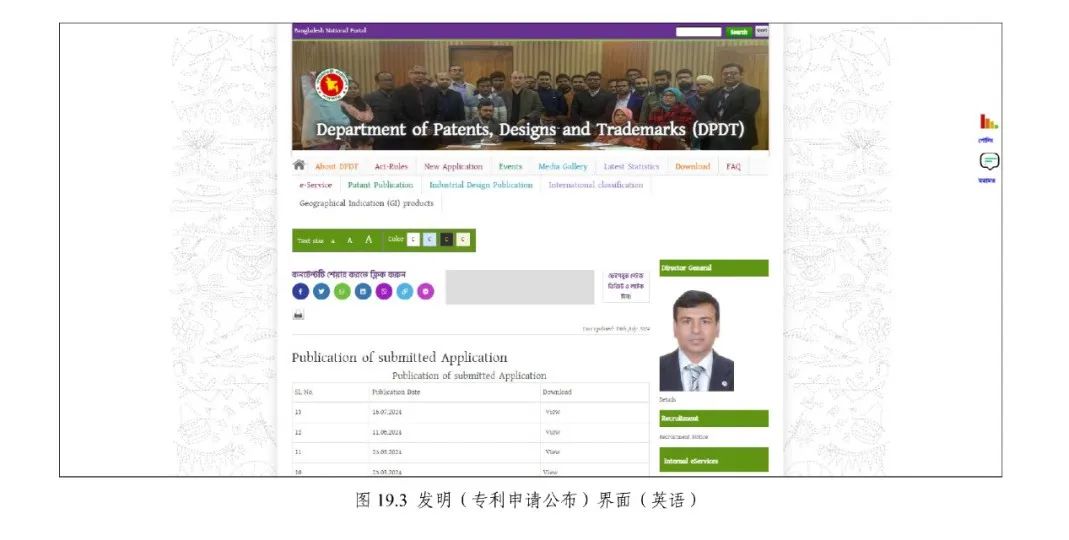Image resolution: width=1069 pixels, height=540 pixels.
Task: Open the feedback chat bubble icon
Action: point(989,161)
